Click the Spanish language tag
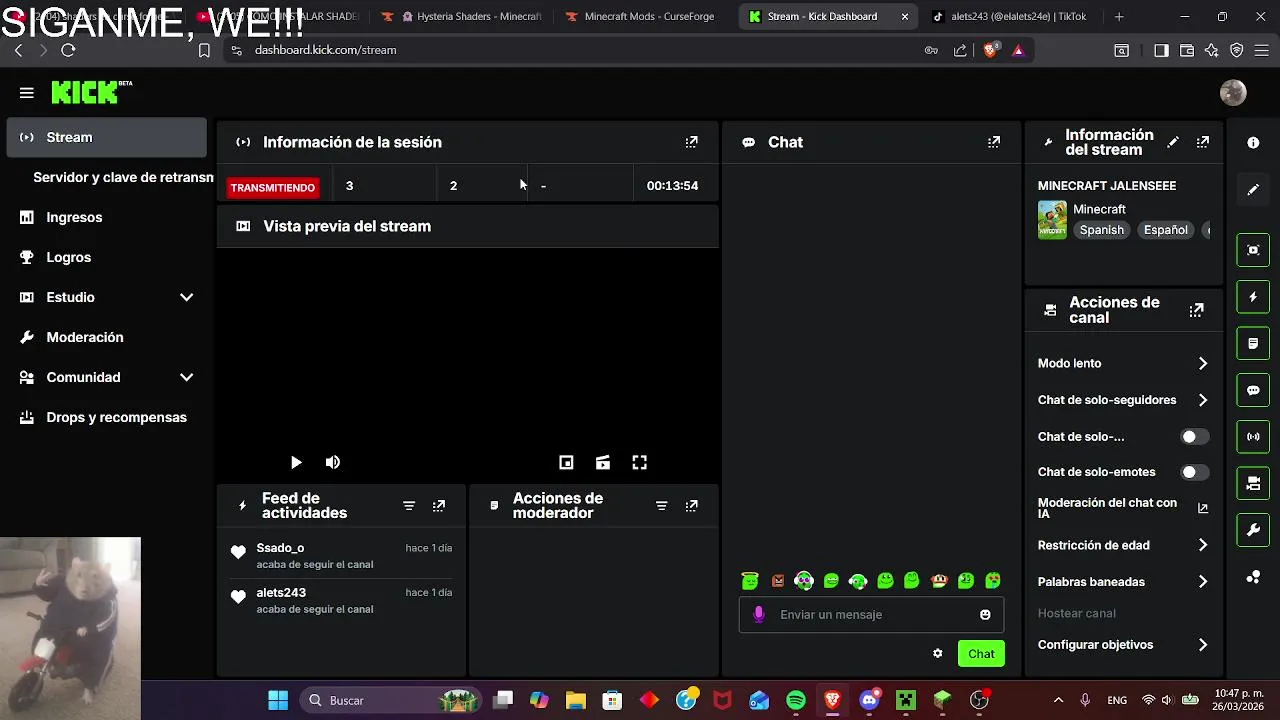 point(1101,230)
